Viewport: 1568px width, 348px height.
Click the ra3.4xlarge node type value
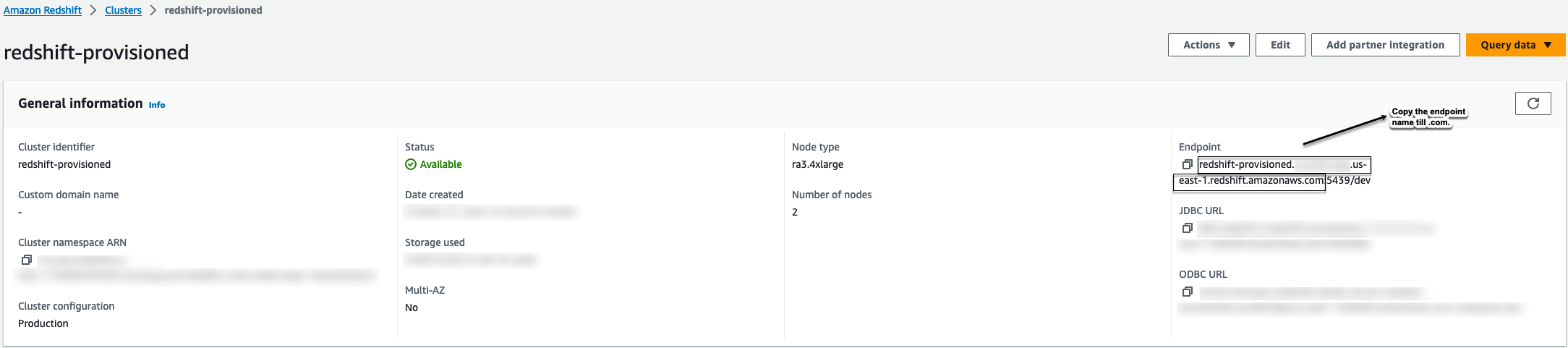tap(817, 164)
